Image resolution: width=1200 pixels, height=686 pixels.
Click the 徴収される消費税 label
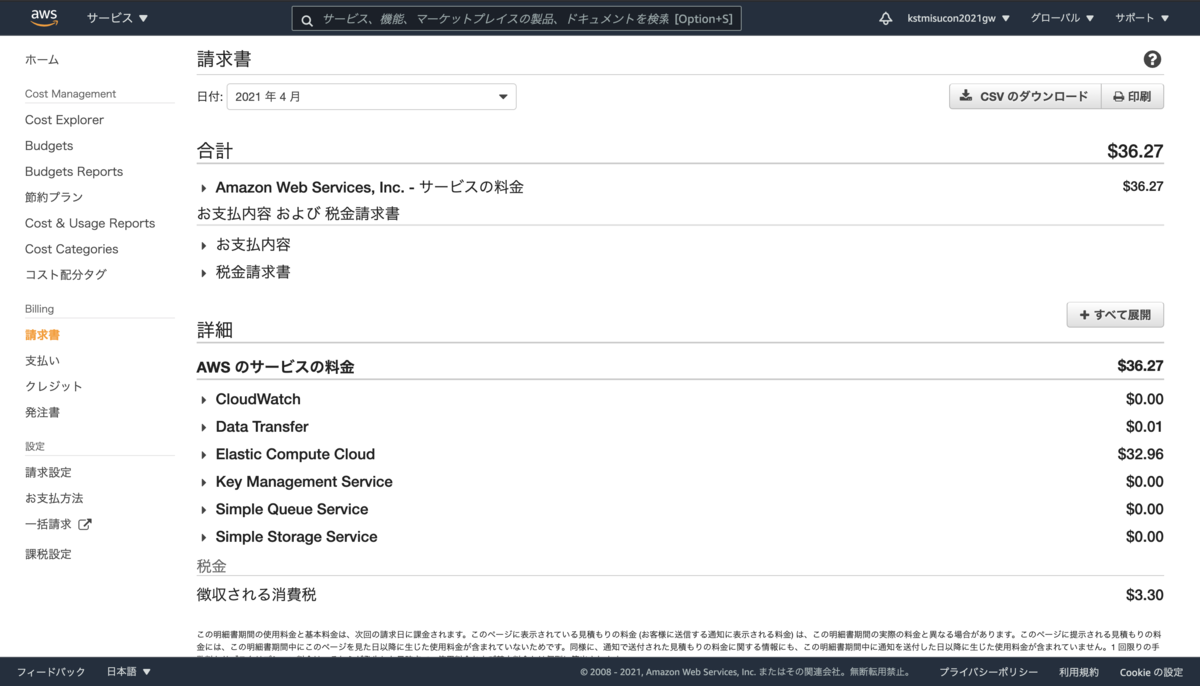pyautogui.click(x=257, y=595)
